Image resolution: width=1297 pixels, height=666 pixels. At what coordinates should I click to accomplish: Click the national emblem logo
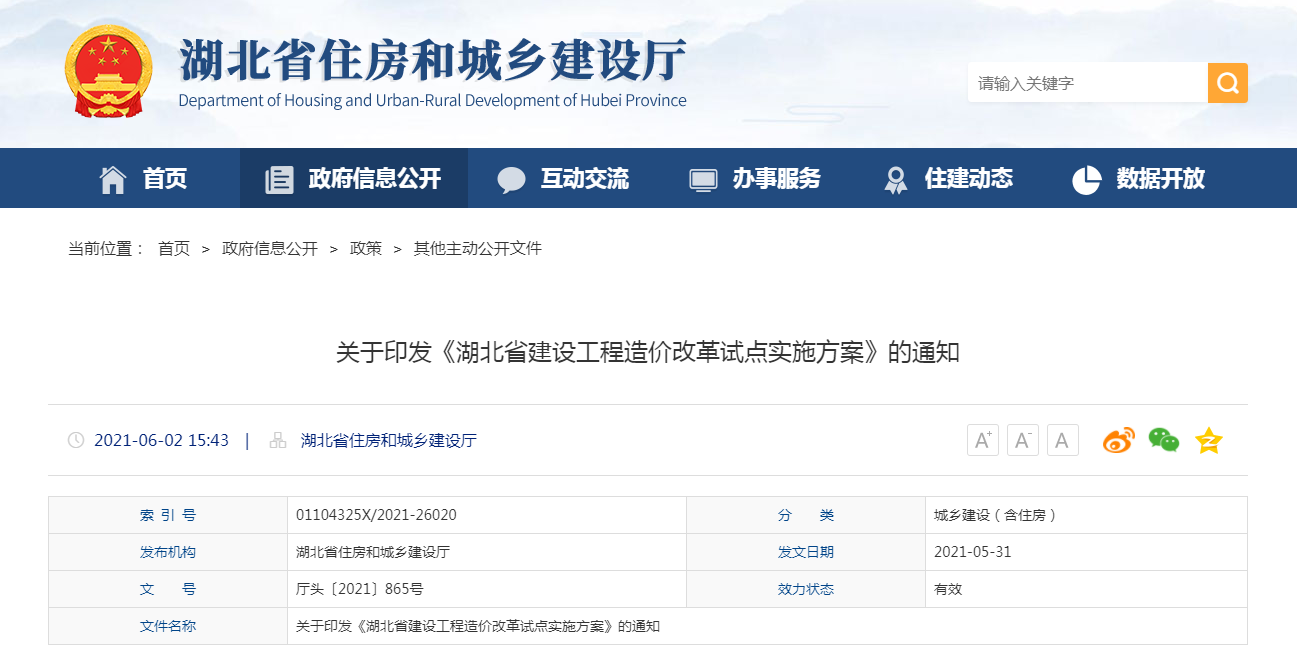coord(108,71)
